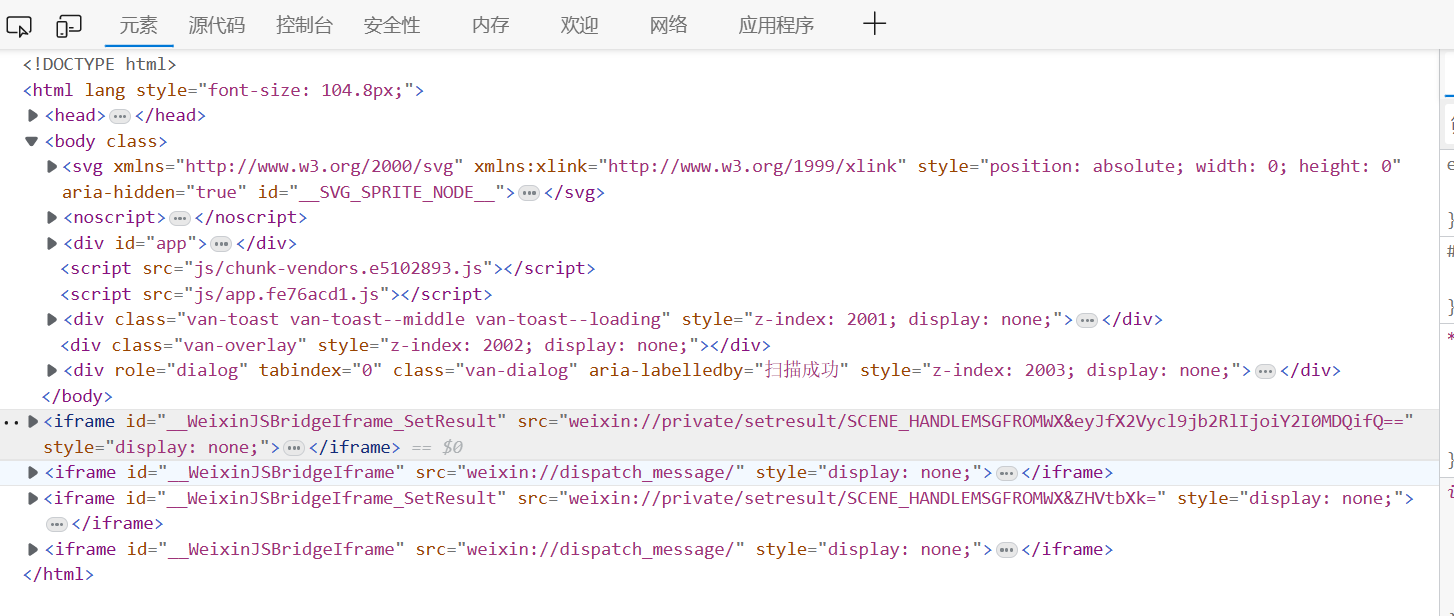Expand the last WeixinJSBridgeIframe element
The width and height of the screenshot is (1454, 616).
31,548
